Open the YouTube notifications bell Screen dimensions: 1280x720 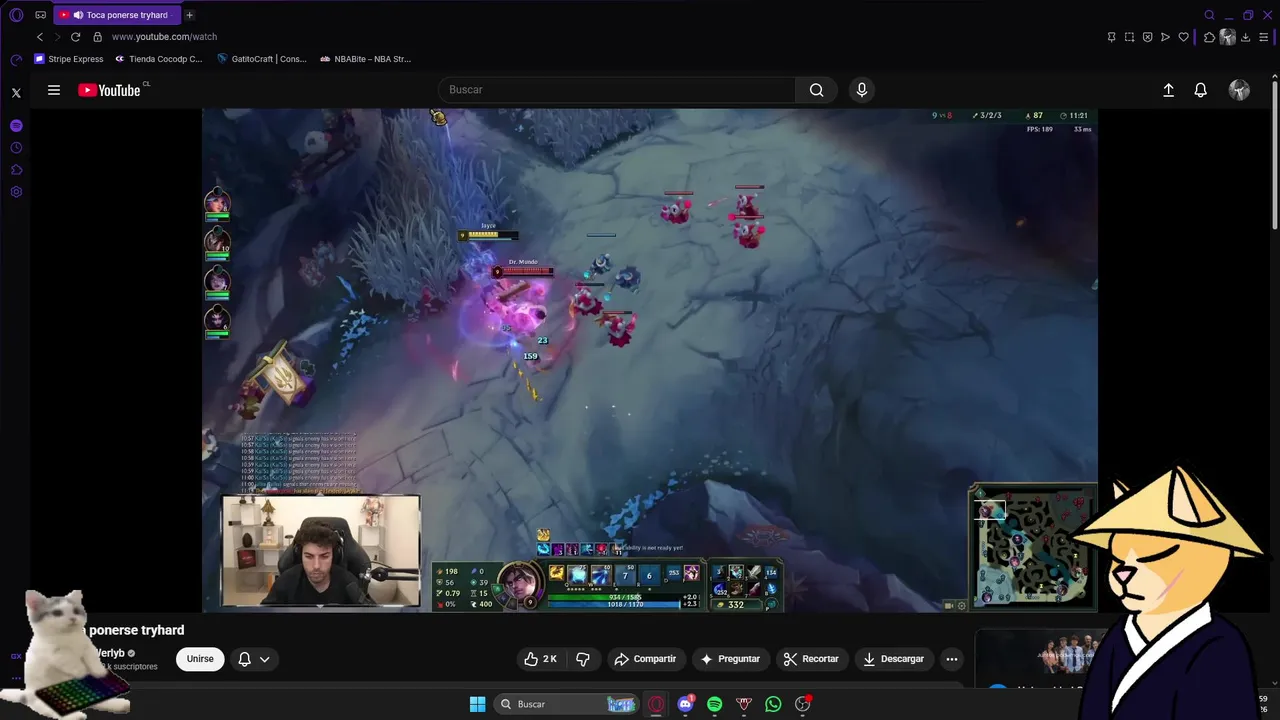1201,90
